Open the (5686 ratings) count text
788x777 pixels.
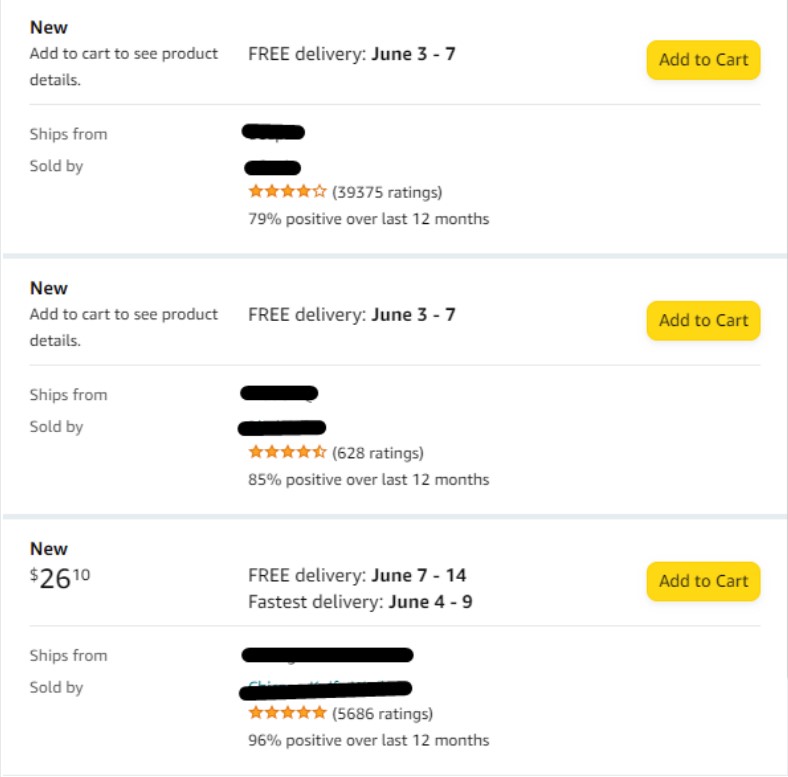(x=383, y=713)
